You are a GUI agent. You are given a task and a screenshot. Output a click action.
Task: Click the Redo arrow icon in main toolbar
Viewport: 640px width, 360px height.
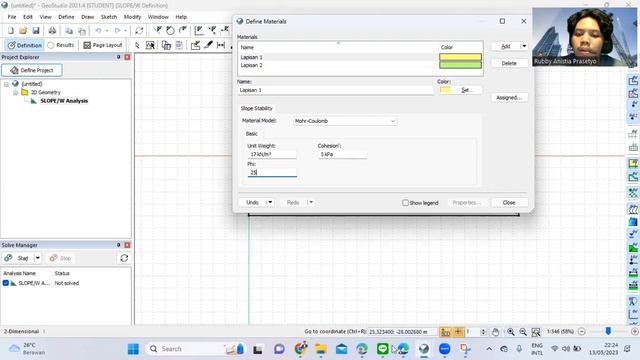click(118, 31)
